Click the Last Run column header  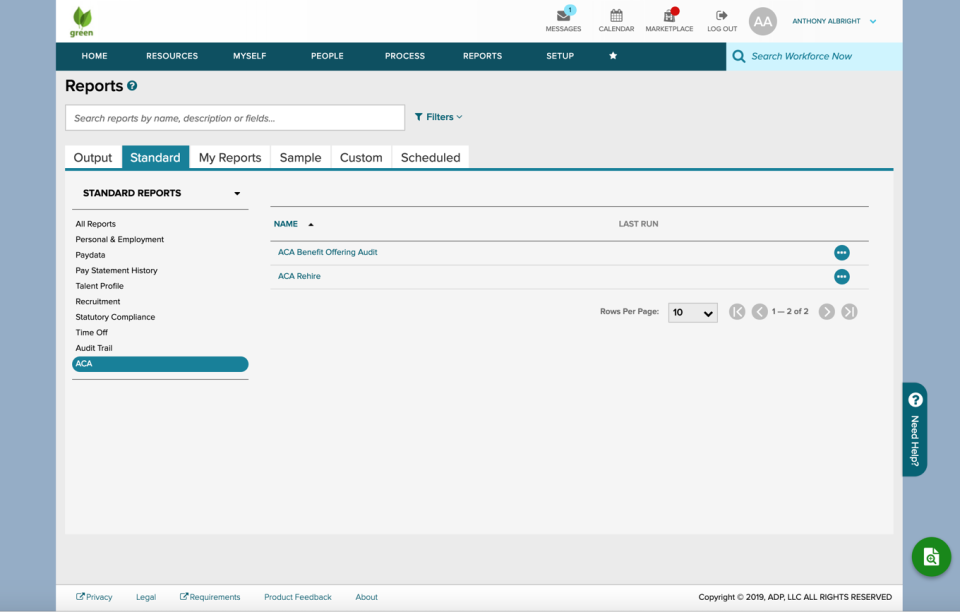638,224
